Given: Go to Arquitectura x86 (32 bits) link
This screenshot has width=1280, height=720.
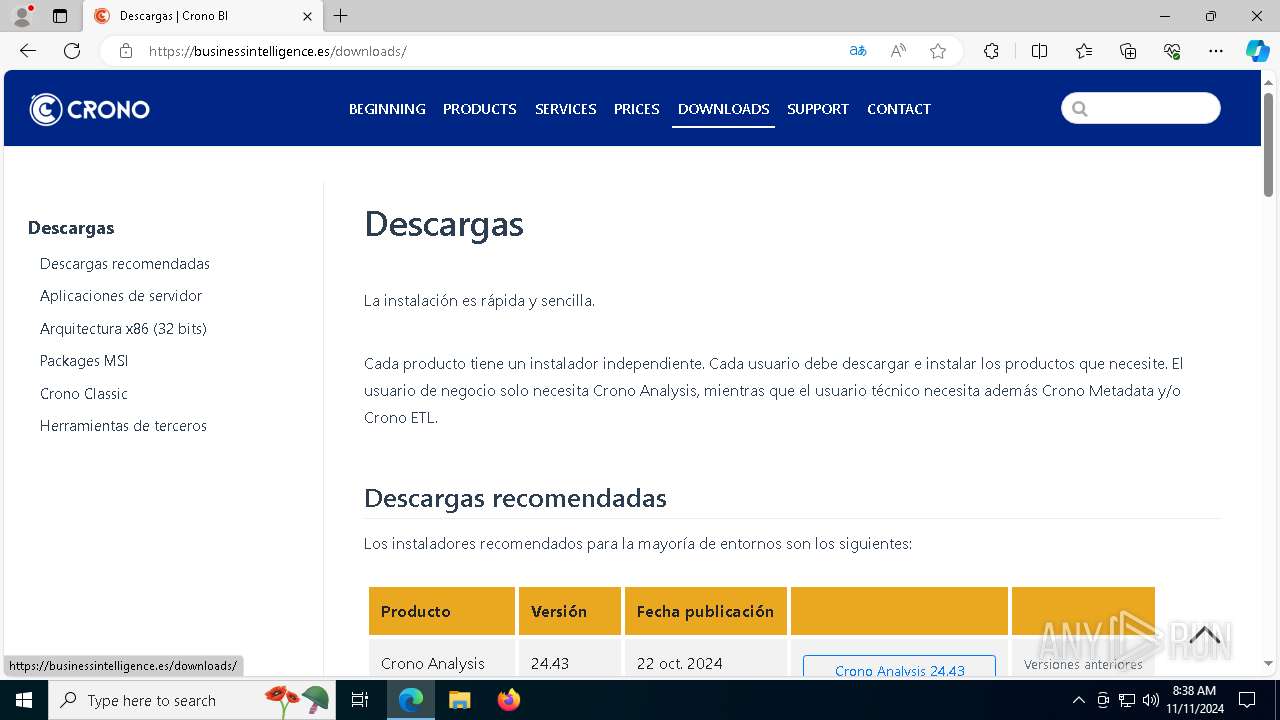Looking at the screenshot, I should click(123, 329).
